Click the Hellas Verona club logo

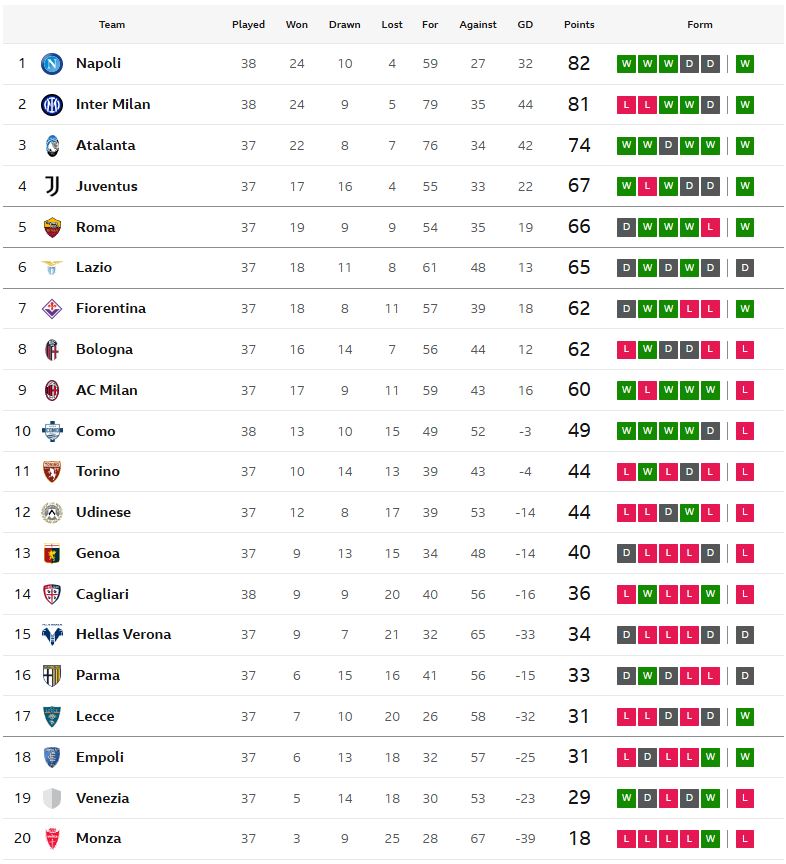point(52,634)
